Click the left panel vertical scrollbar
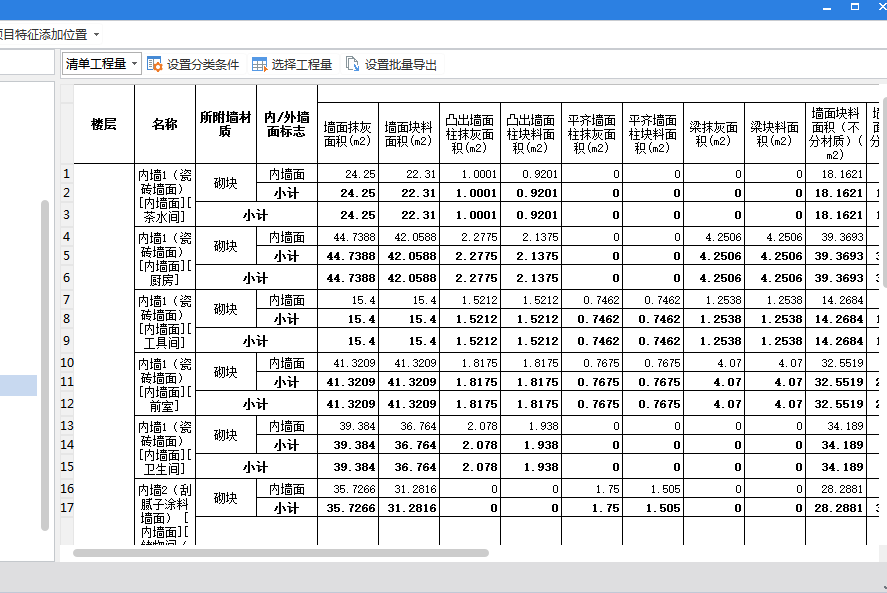The image size is (887, 593). click(x=45, y=366)
